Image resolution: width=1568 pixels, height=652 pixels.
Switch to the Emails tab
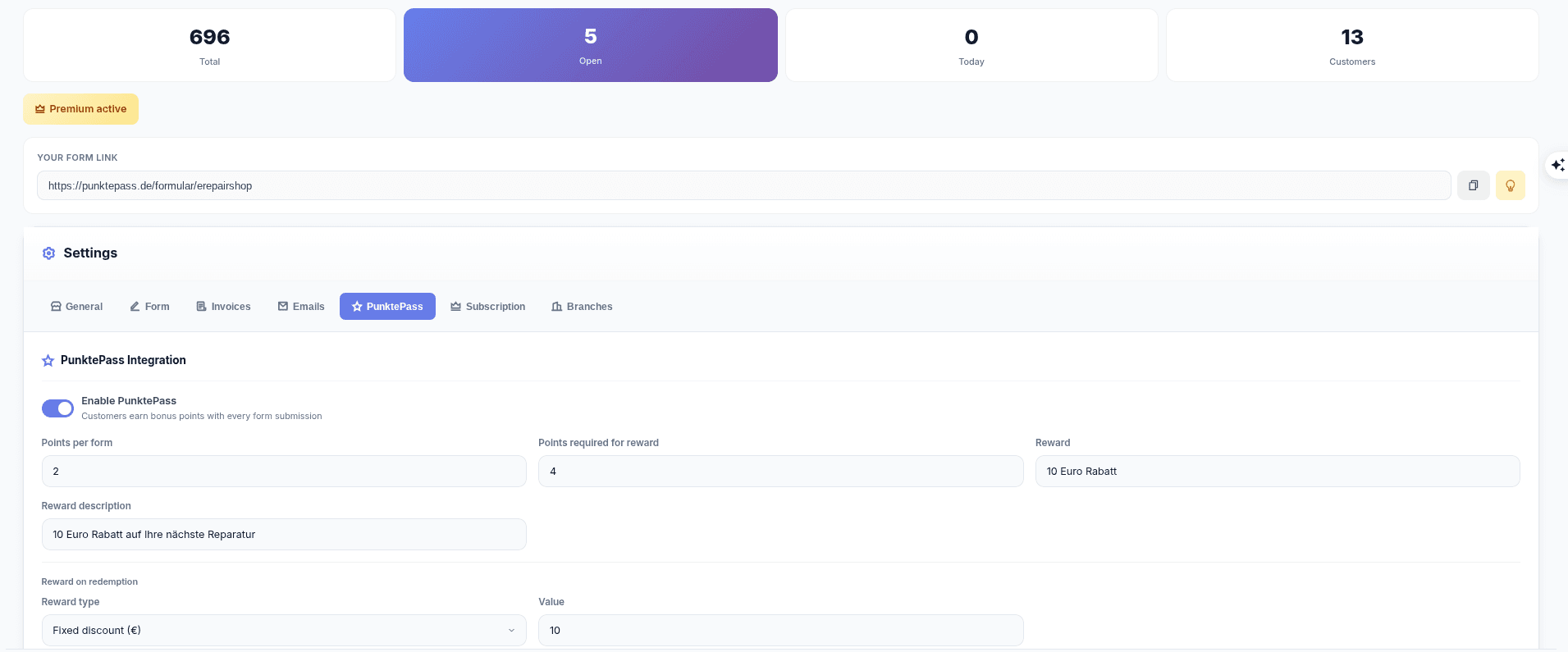click(301, 307)
